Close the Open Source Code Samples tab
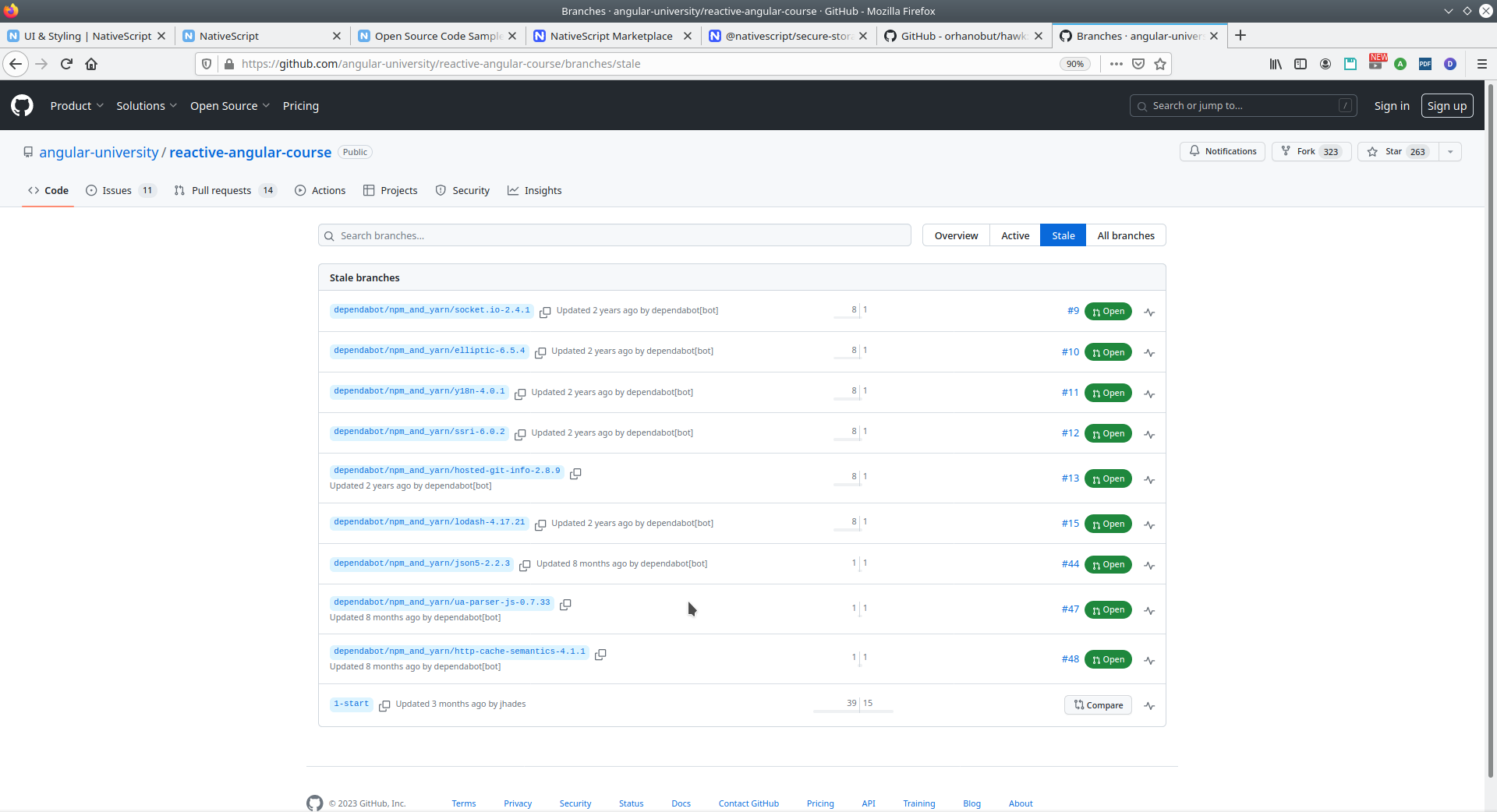The height and width of the screenshot is (812, 1497). click(x=512, y=36)
